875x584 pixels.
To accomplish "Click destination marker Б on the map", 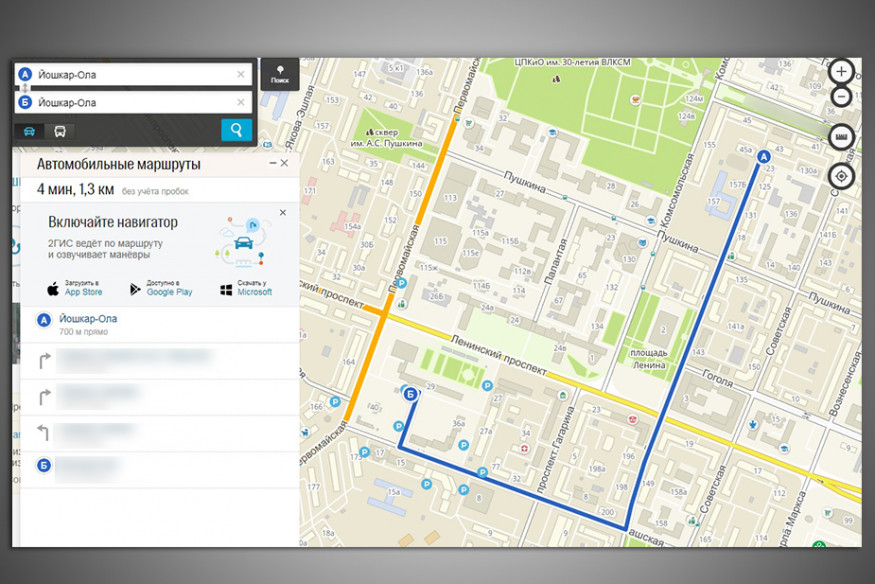I will [x=409, y=395].
